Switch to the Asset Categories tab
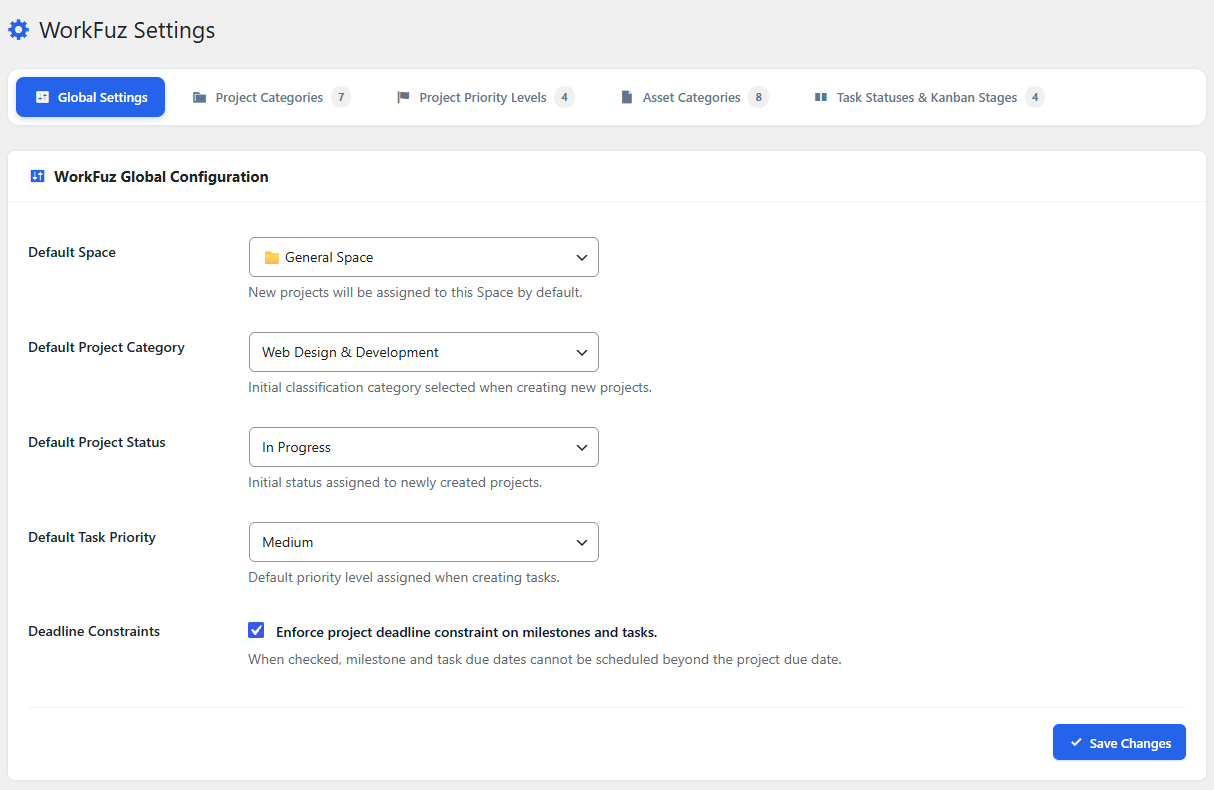1214x790 pixels. [694, 97]
